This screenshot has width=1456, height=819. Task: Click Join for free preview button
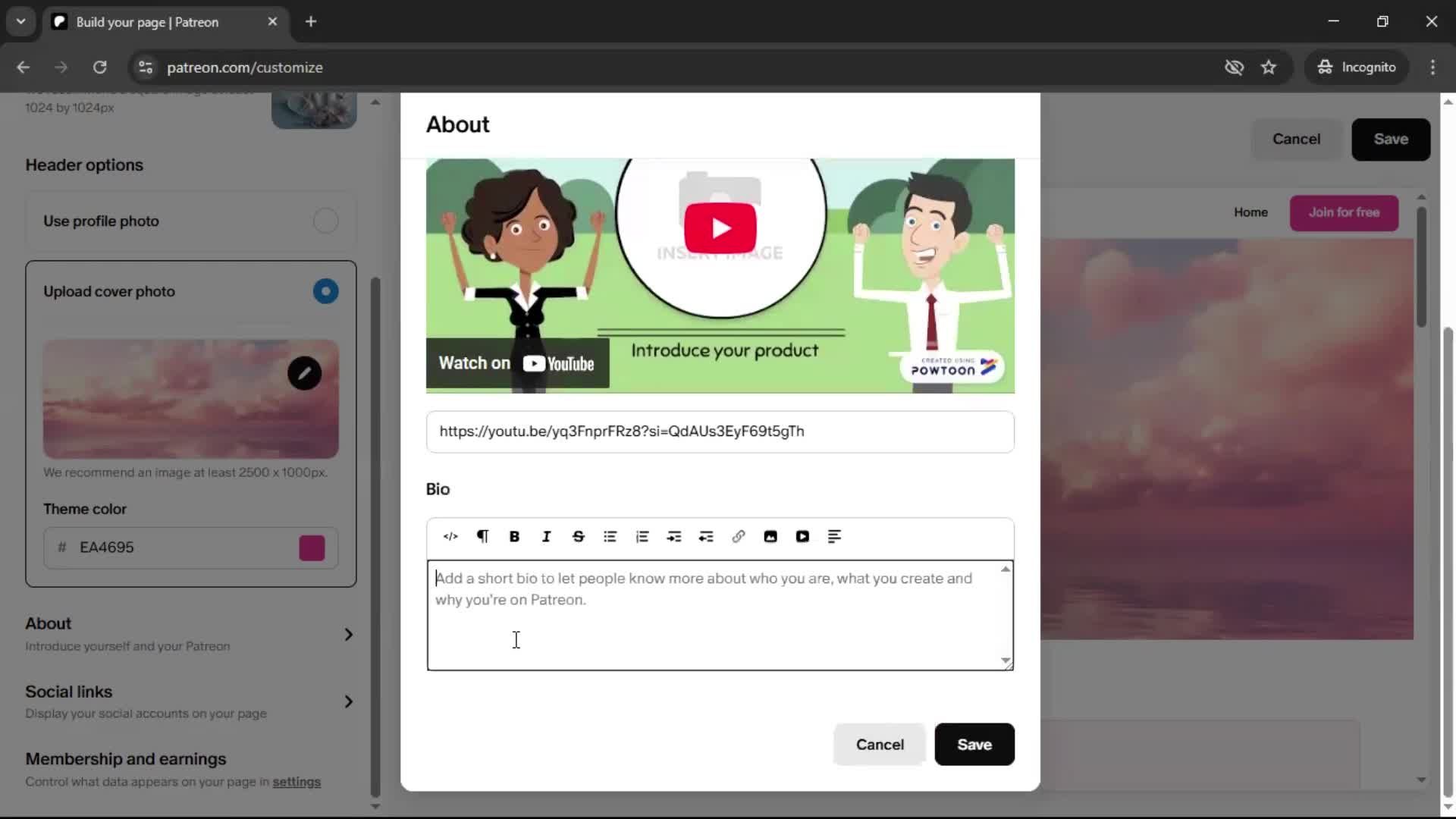(1344, 213)
